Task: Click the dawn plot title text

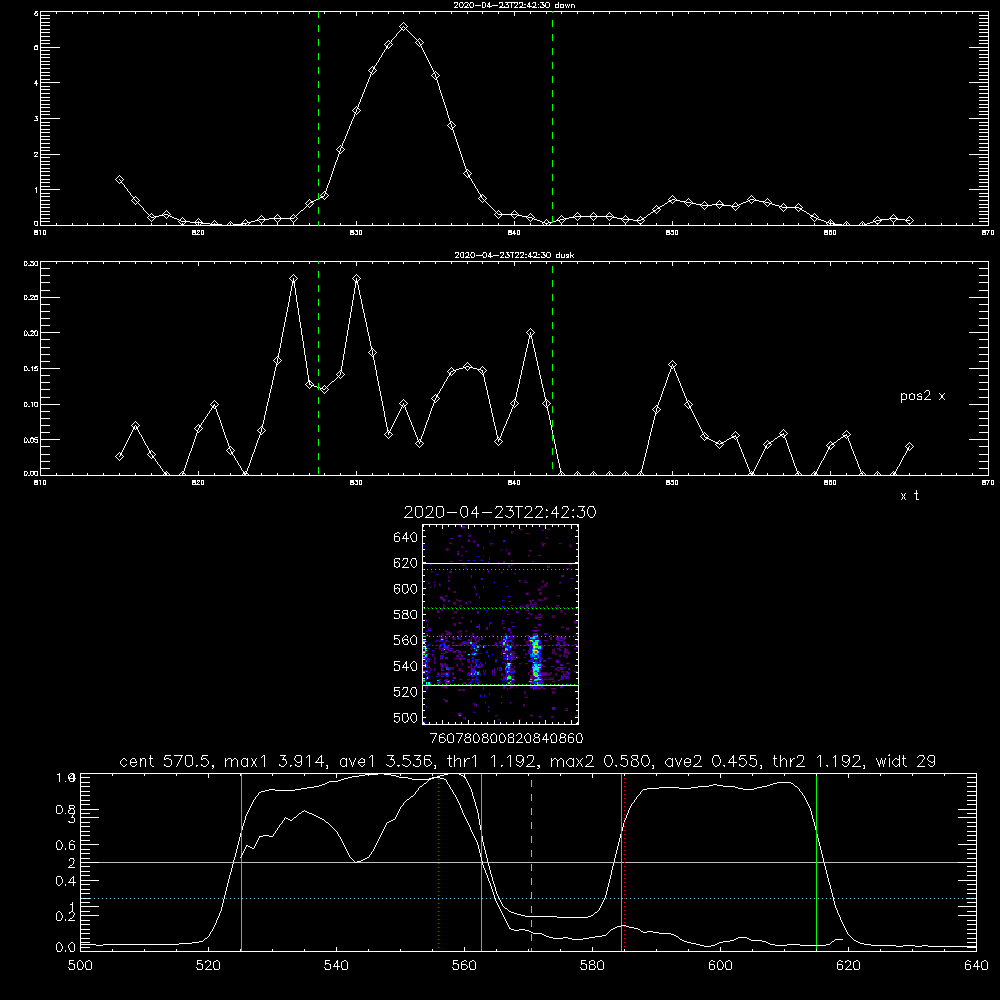Action: point(514,5)
